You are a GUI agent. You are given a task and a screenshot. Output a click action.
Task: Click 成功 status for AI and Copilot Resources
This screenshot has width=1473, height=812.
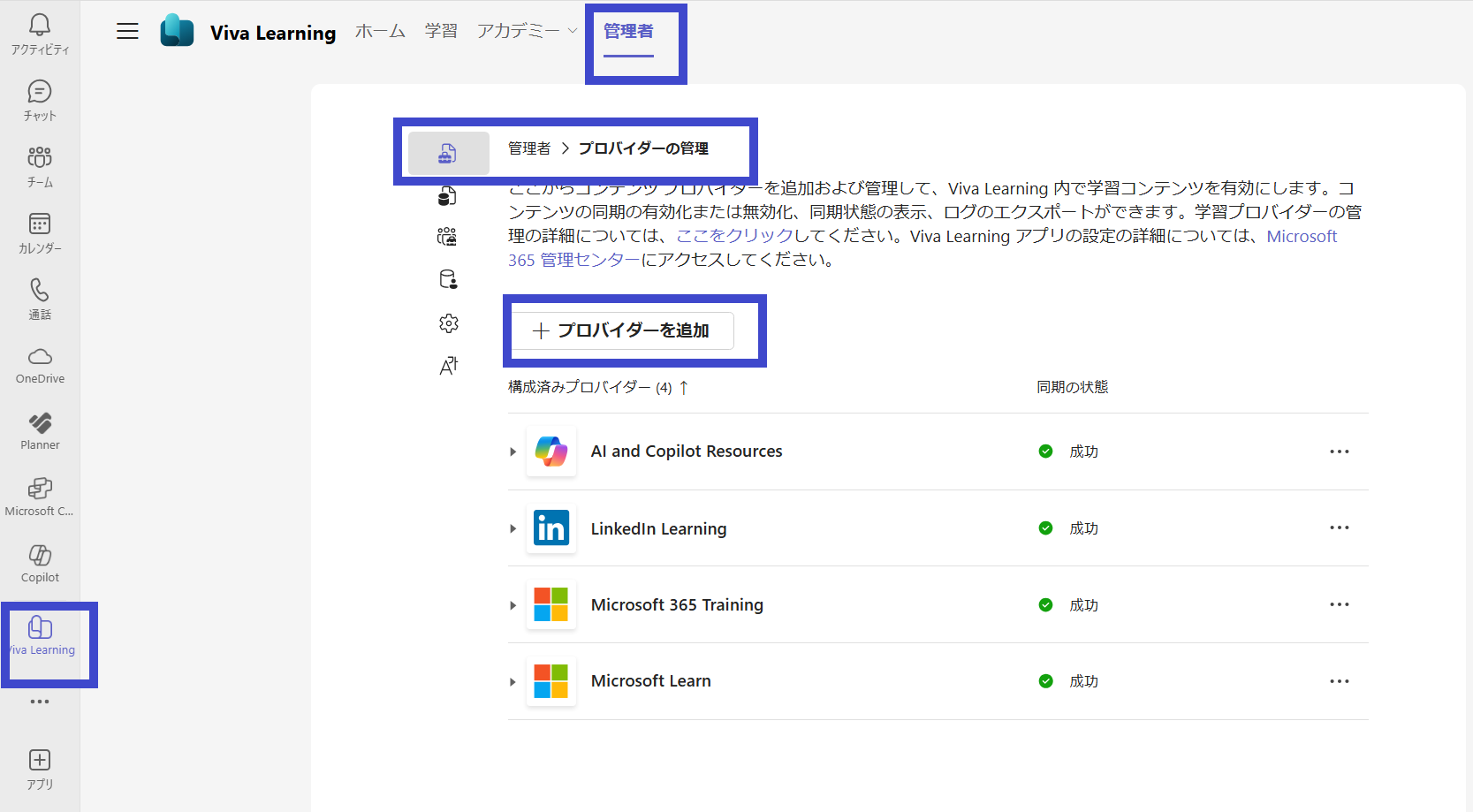coord(1083,452)
